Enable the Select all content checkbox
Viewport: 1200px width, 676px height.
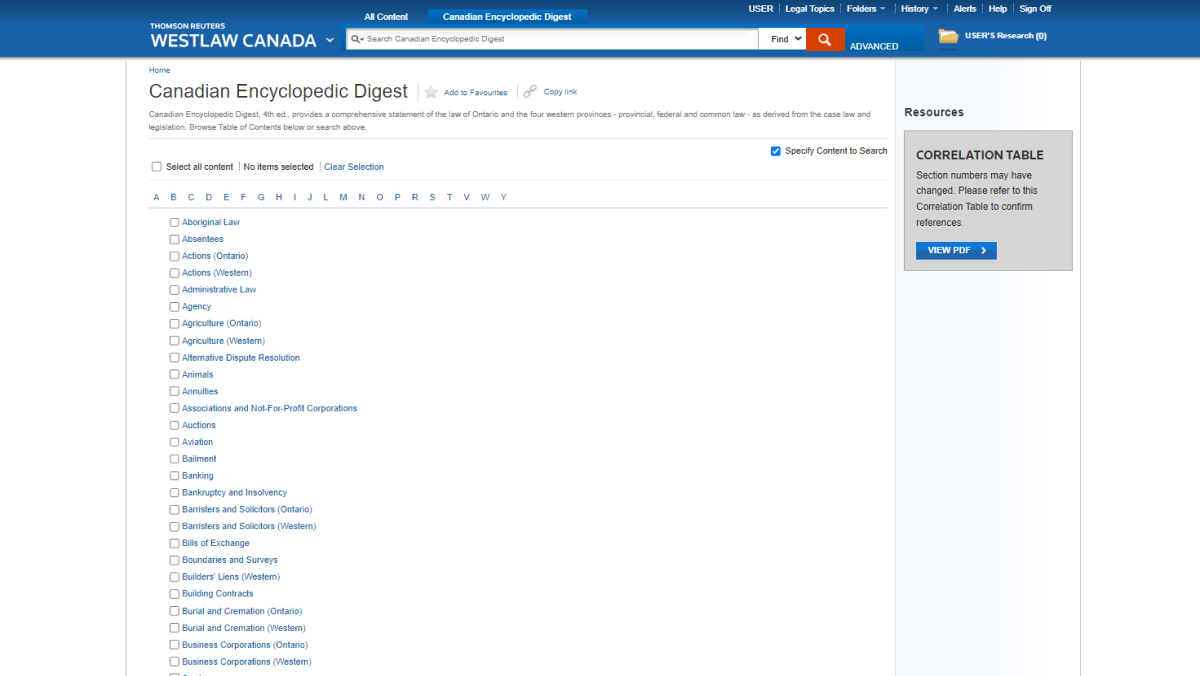tap(156, 166)
